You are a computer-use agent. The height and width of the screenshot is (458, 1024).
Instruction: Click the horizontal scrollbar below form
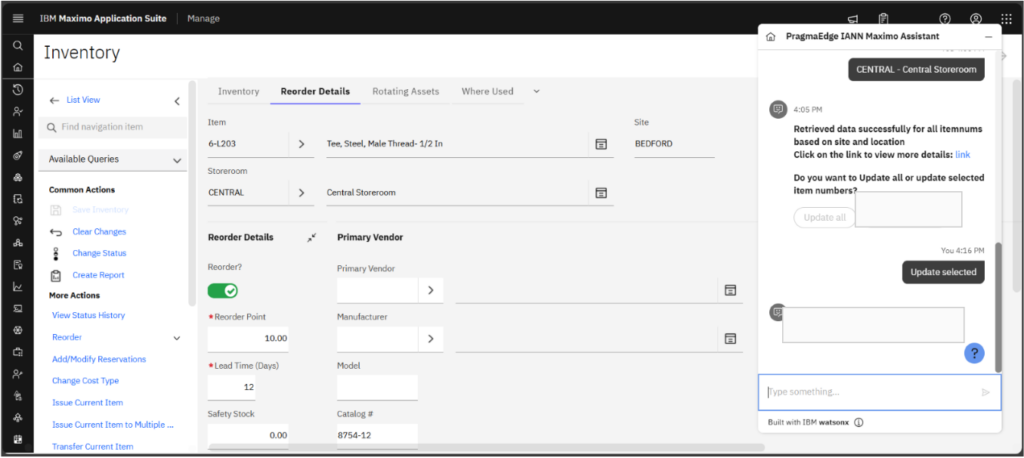tap(486, 448)
